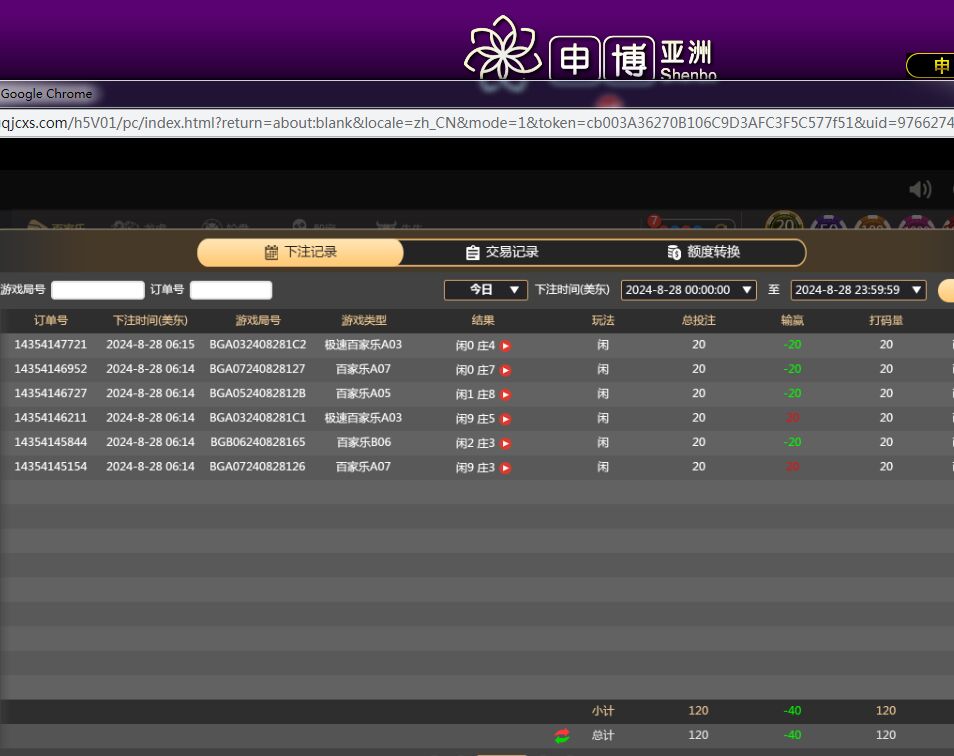Expand the 今日 date range dropdown
This screenshot has height=756, width=954.
click(x=486, y=290)
